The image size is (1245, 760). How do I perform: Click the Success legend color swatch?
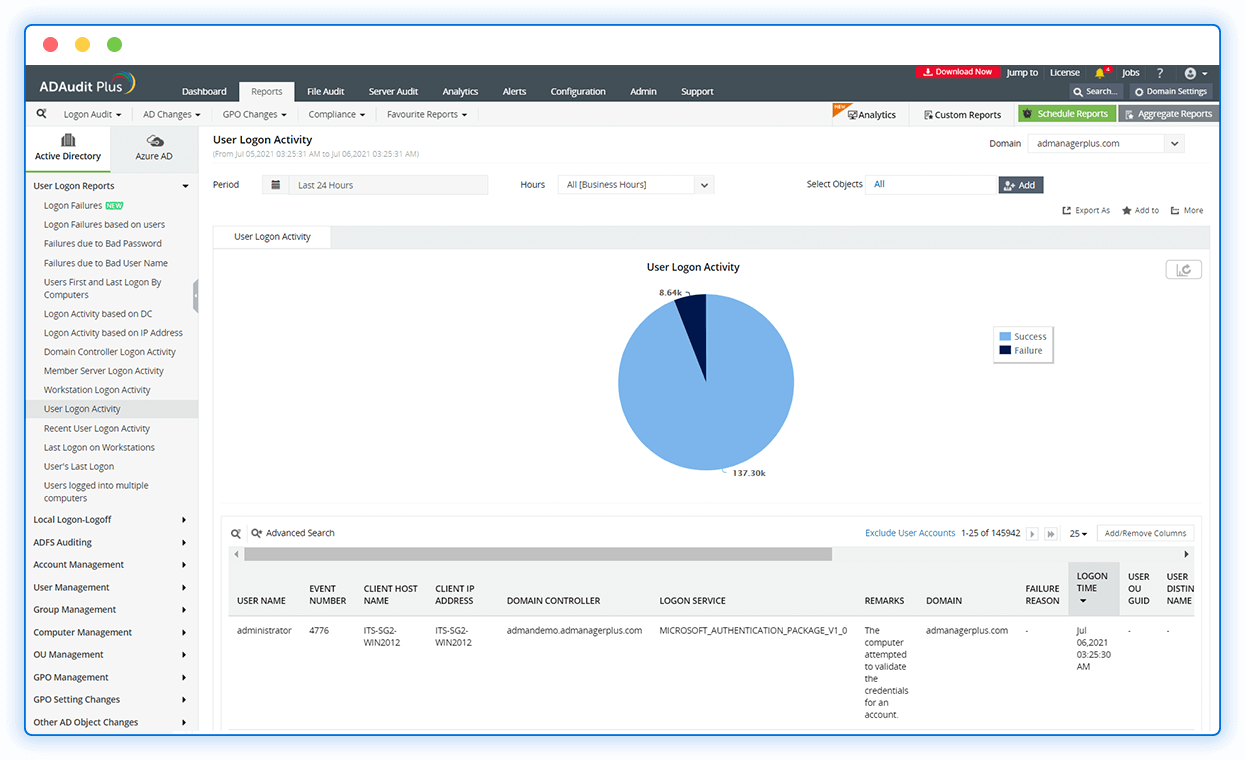pos(1006,337)
